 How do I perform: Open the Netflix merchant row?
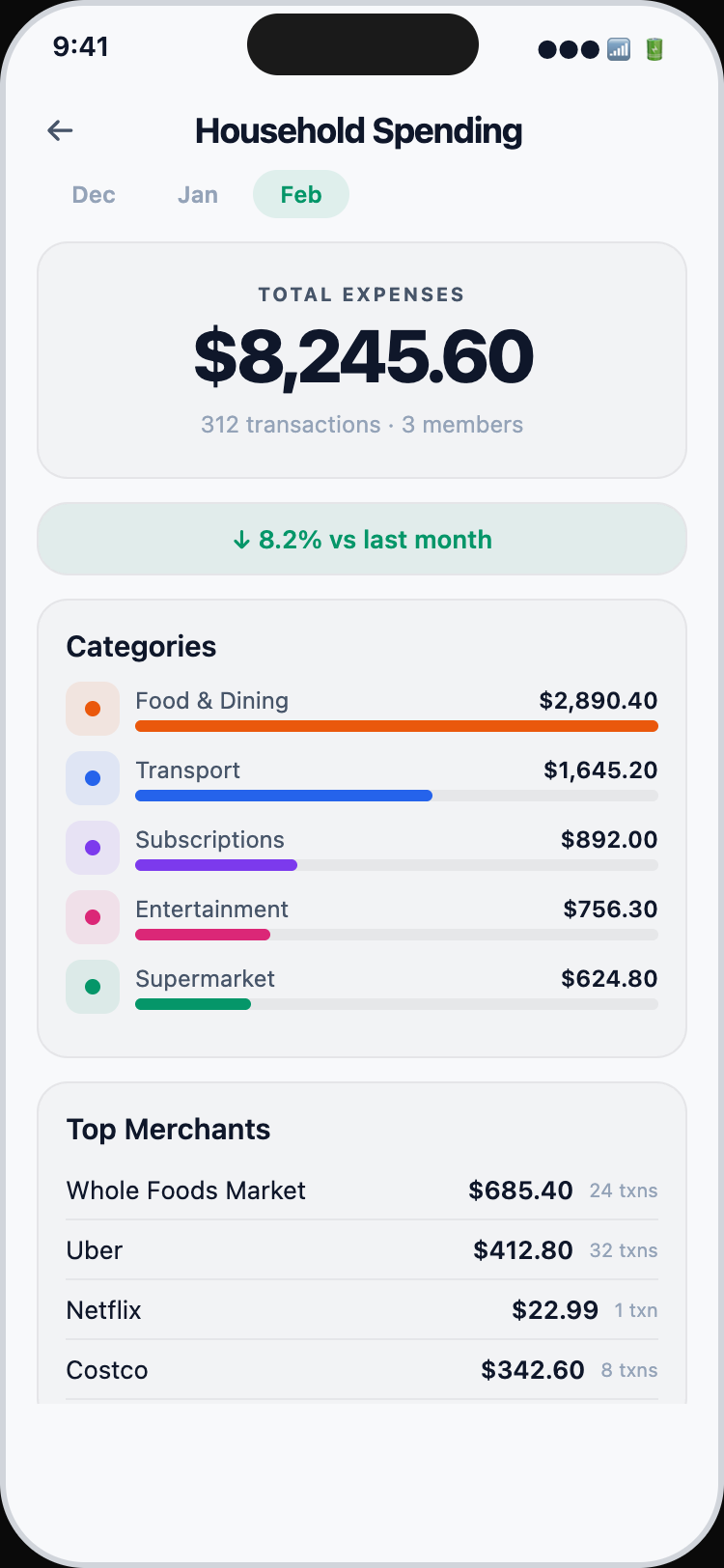[x=362, y=1310]
